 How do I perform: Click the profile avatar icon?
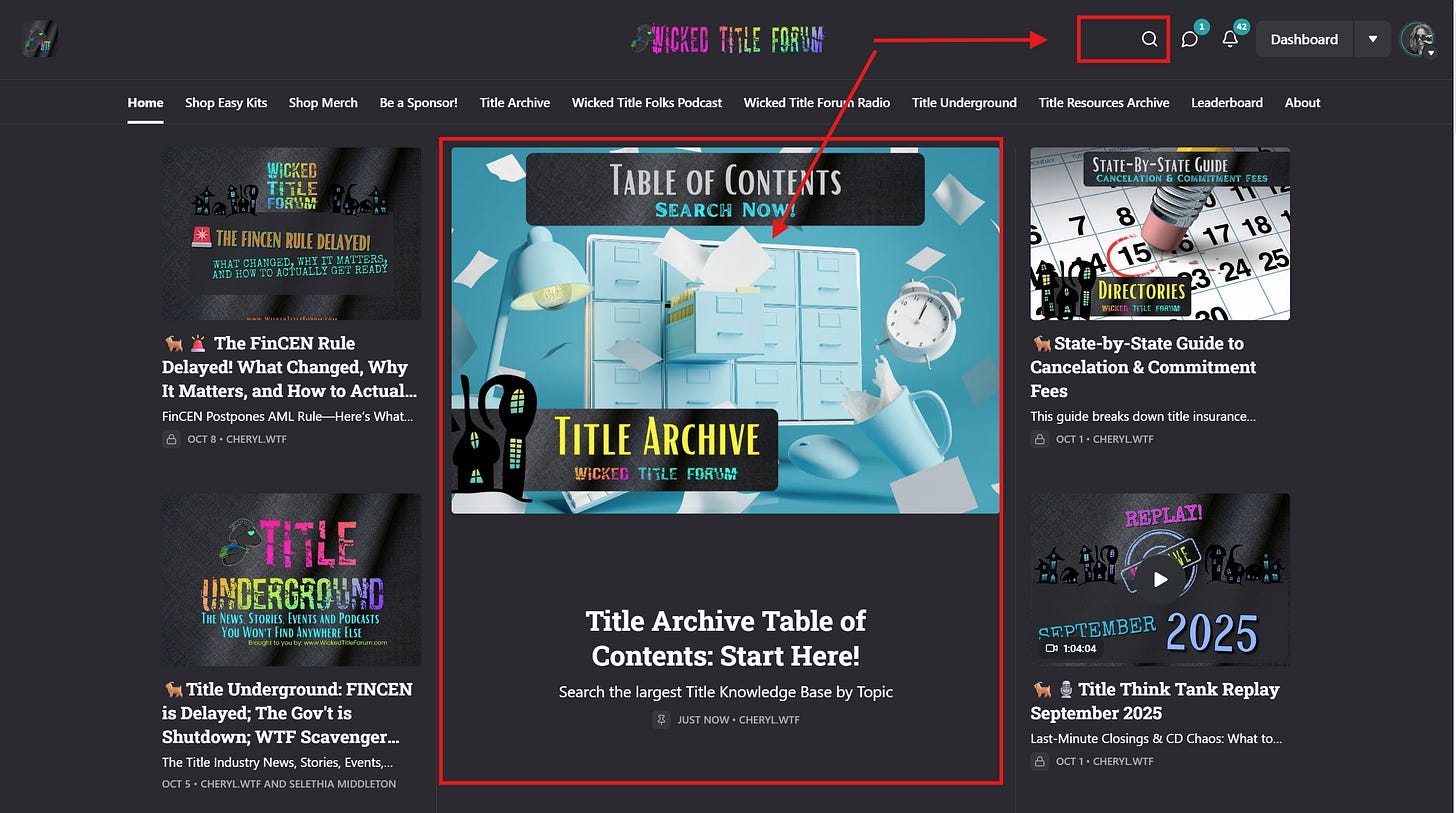(x=1416, y=39)
